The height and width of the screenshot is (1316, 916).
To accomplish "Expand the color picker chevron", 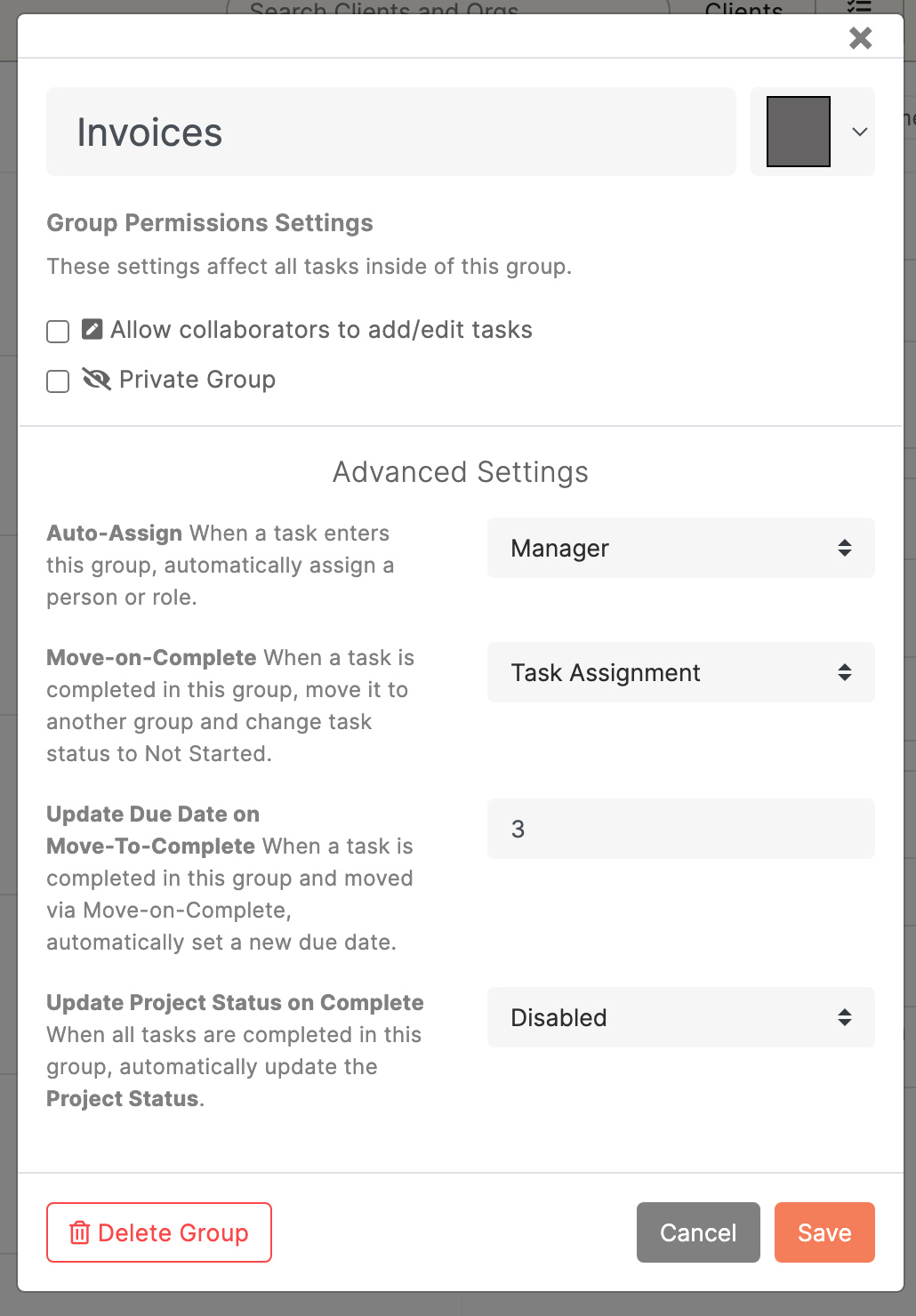I will pos(859,132).
